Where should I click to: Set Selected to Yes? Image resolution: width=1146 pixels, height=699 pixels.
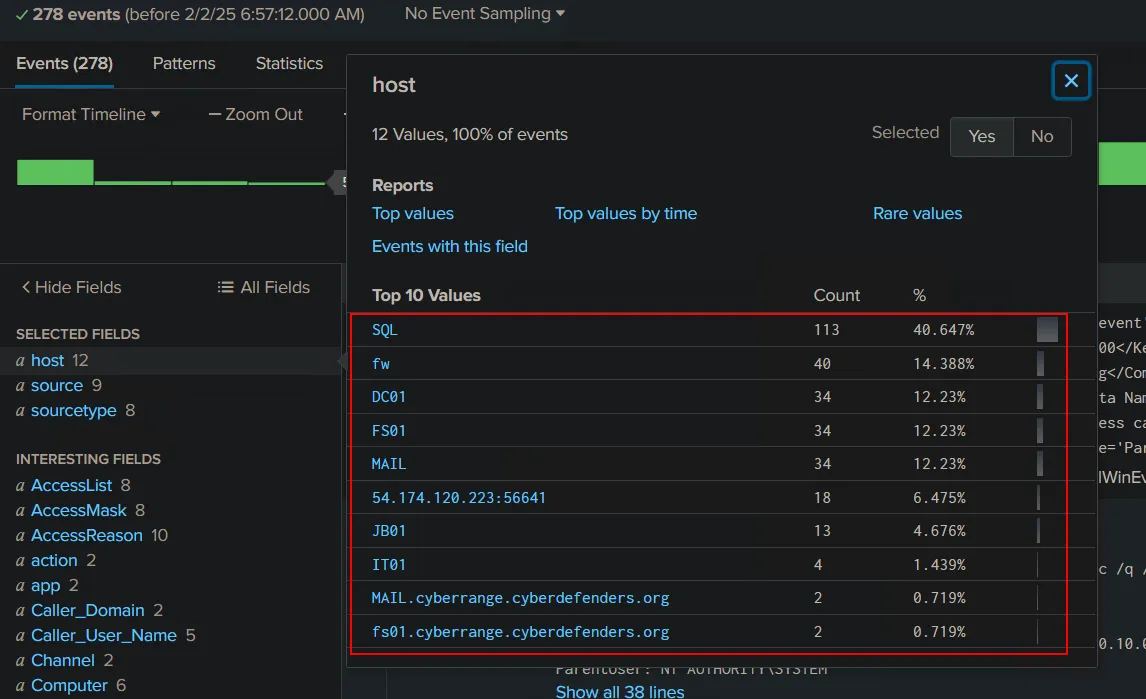(981, 137)
